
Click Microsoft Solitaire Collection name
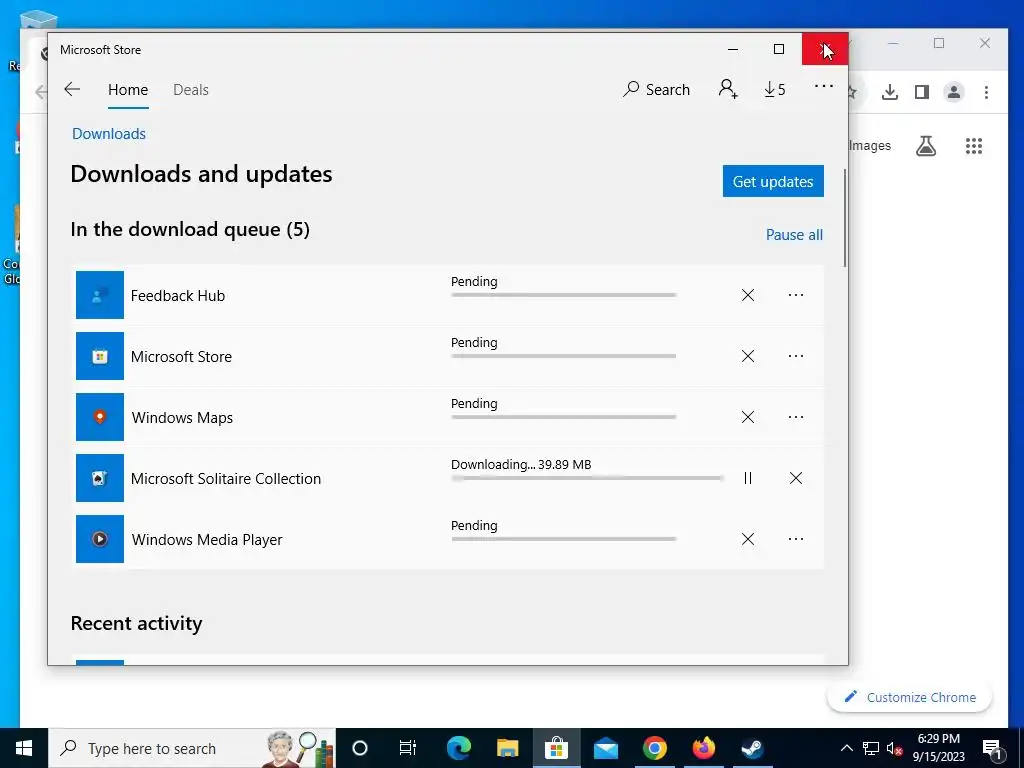click(226, 479)
